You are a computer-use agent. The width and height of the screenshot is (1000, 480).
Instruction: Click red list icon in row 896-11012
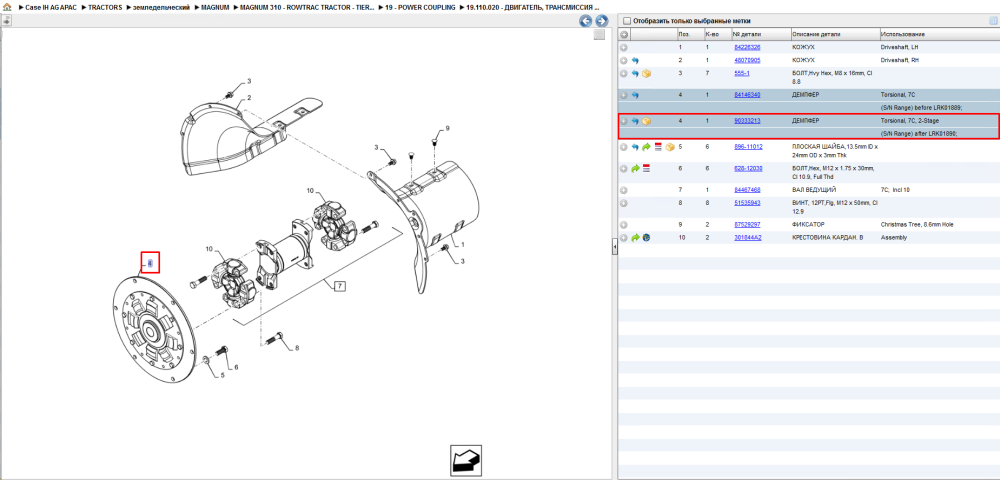tap(658, 147)
